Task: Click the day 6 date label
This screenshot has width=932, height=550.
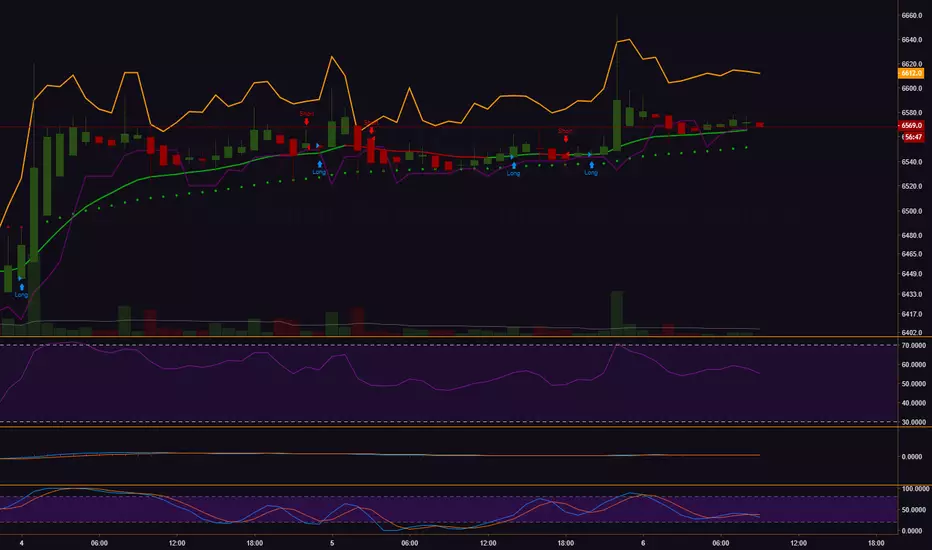Action: pos(643,543)
